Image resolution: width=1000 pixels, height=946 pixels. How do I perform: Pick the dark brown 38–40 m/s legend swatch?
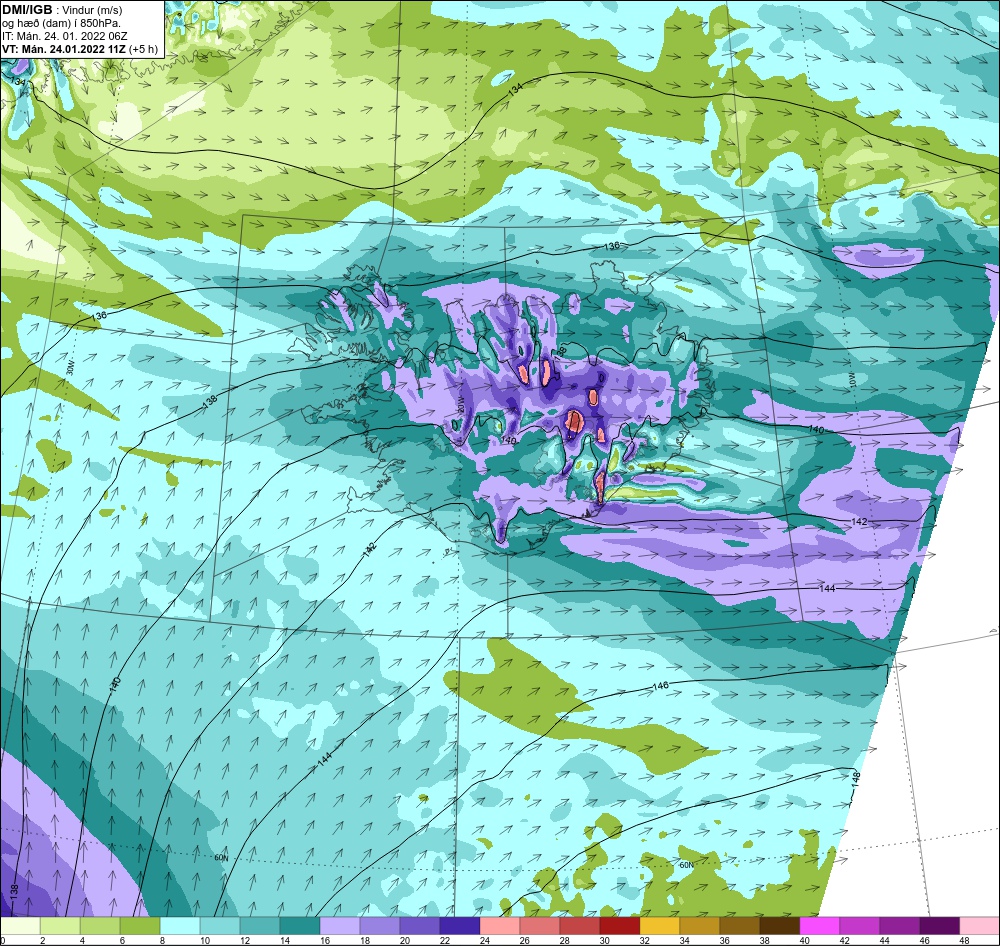coord(779,926)
